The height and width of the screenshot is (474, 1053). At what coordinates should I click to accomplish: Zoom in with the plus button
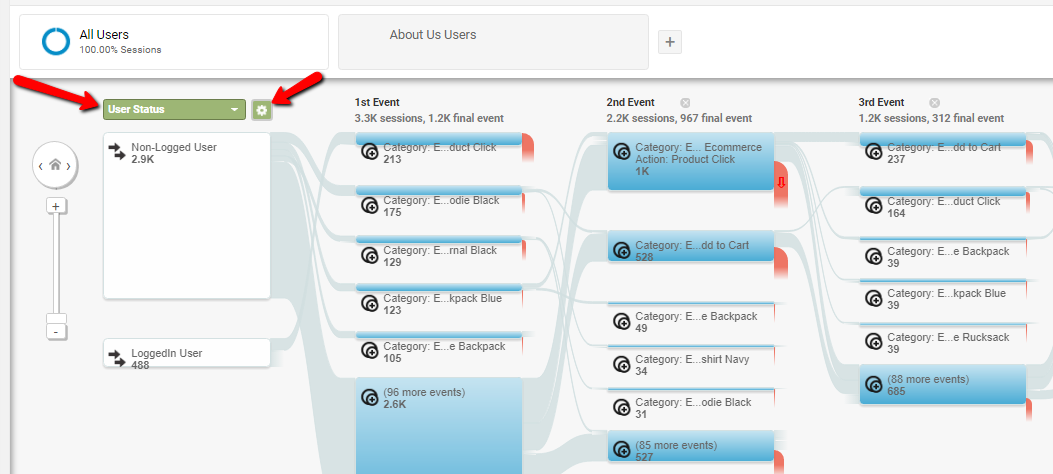(x=56, y=205)
